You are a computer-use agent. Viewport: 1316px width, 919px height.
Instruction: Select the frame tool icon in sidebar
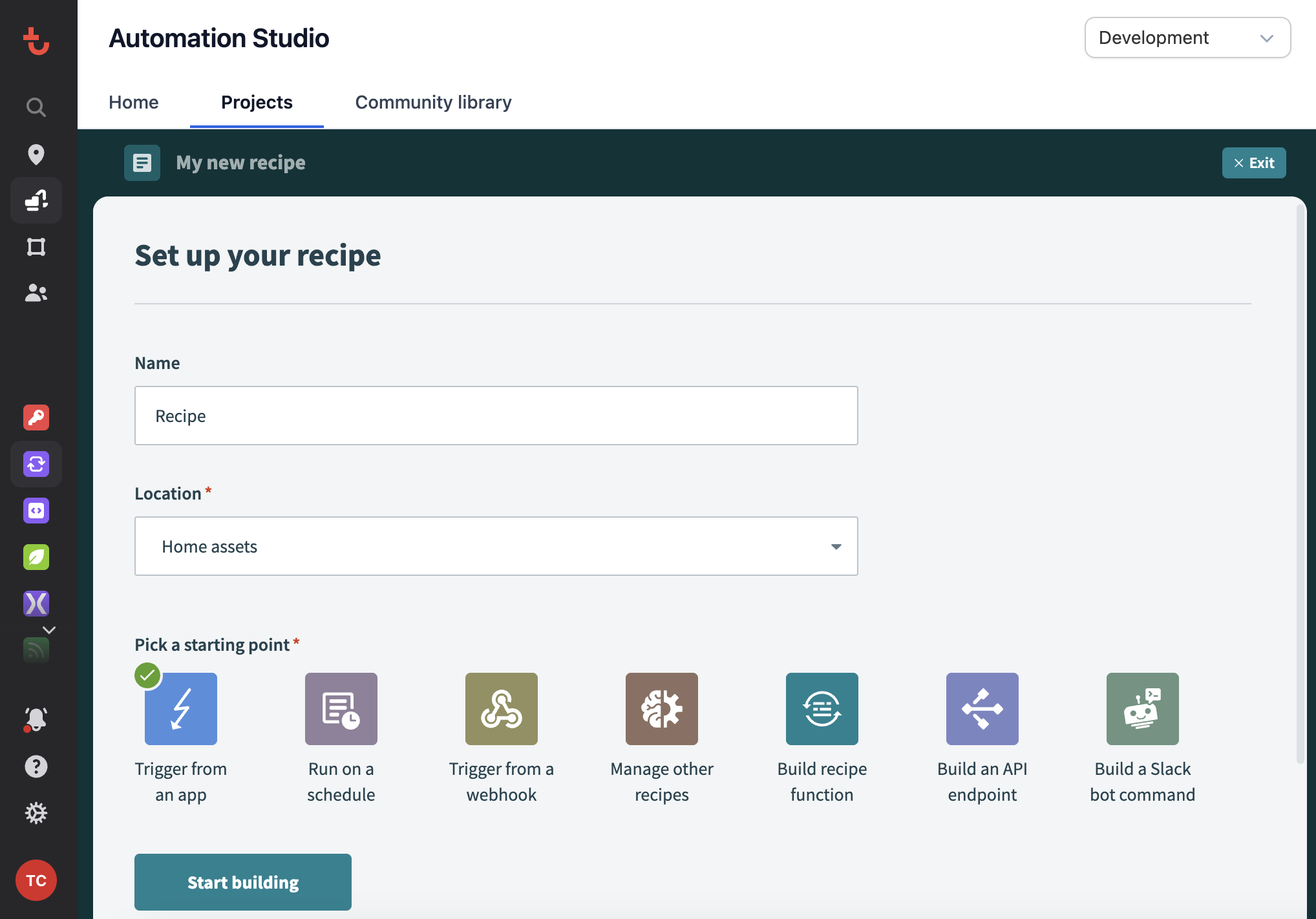tap(36, 246)
